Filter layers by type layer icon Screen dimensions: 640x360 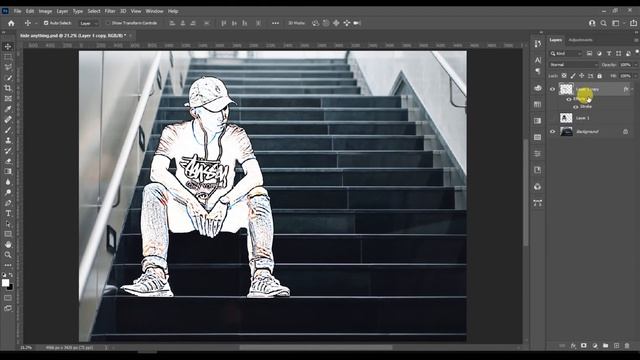609,53
